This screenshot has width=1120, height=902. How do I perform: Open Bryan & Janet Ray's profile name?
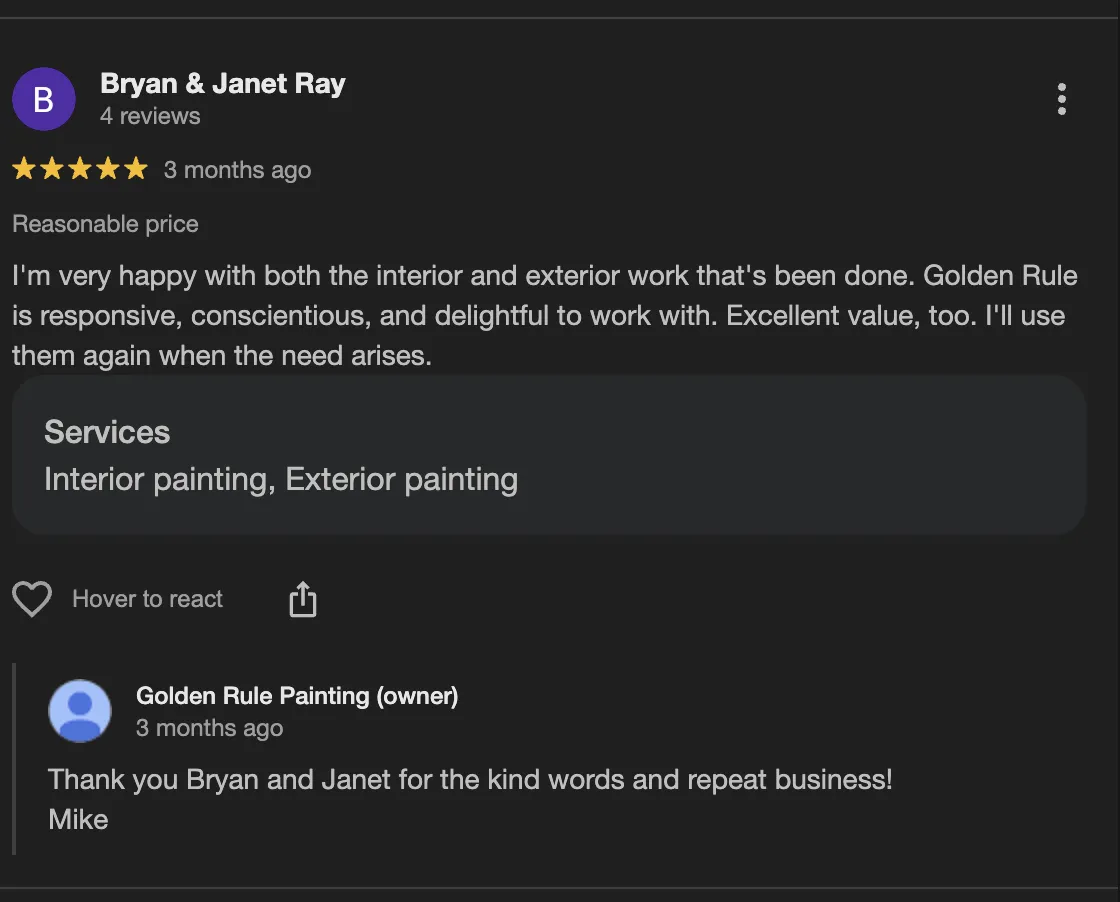pos(223,84)
